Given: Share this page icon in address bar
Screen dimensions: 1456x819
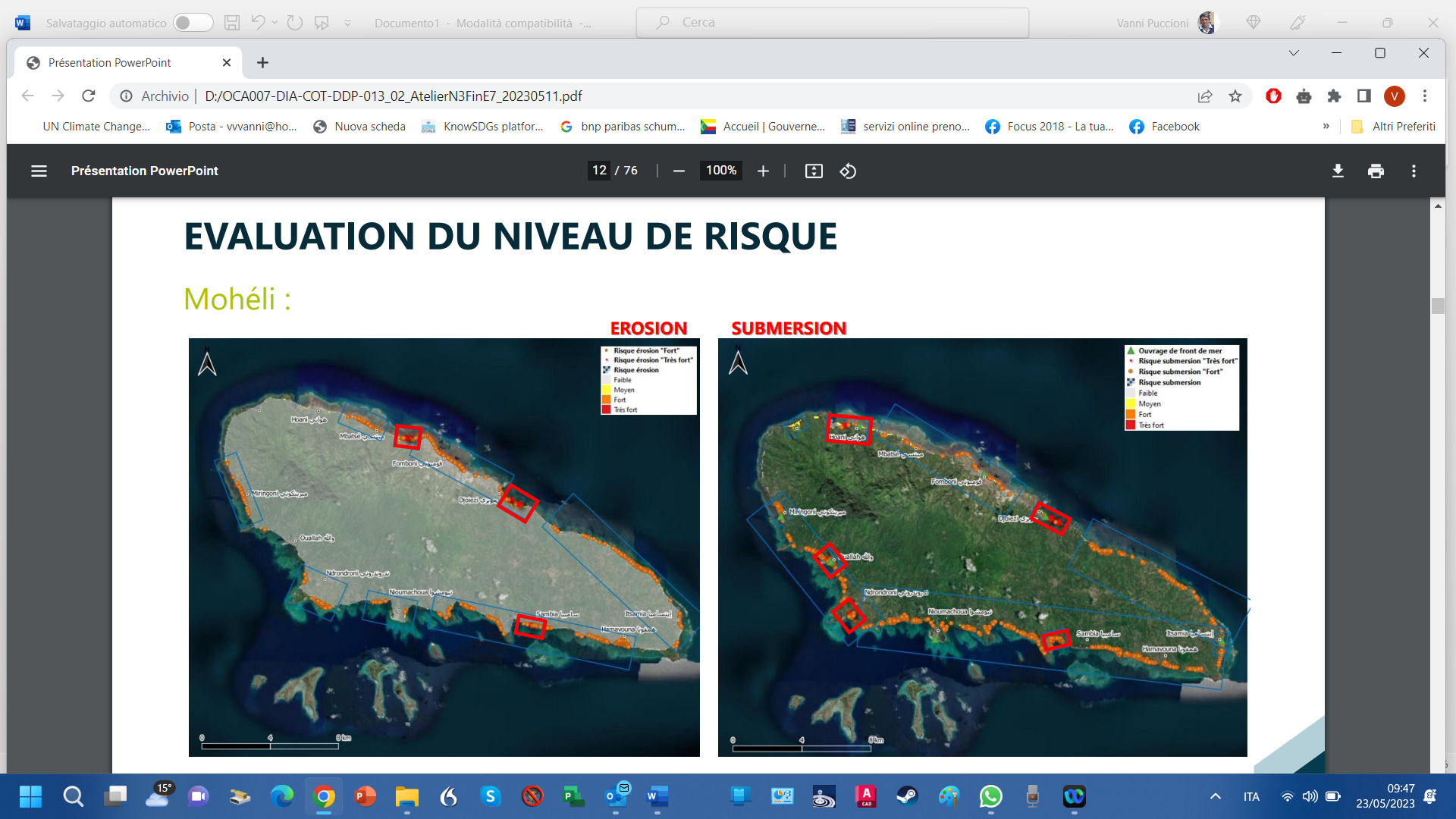Looking at the screenshot, I should click(x=1205, y=96).
